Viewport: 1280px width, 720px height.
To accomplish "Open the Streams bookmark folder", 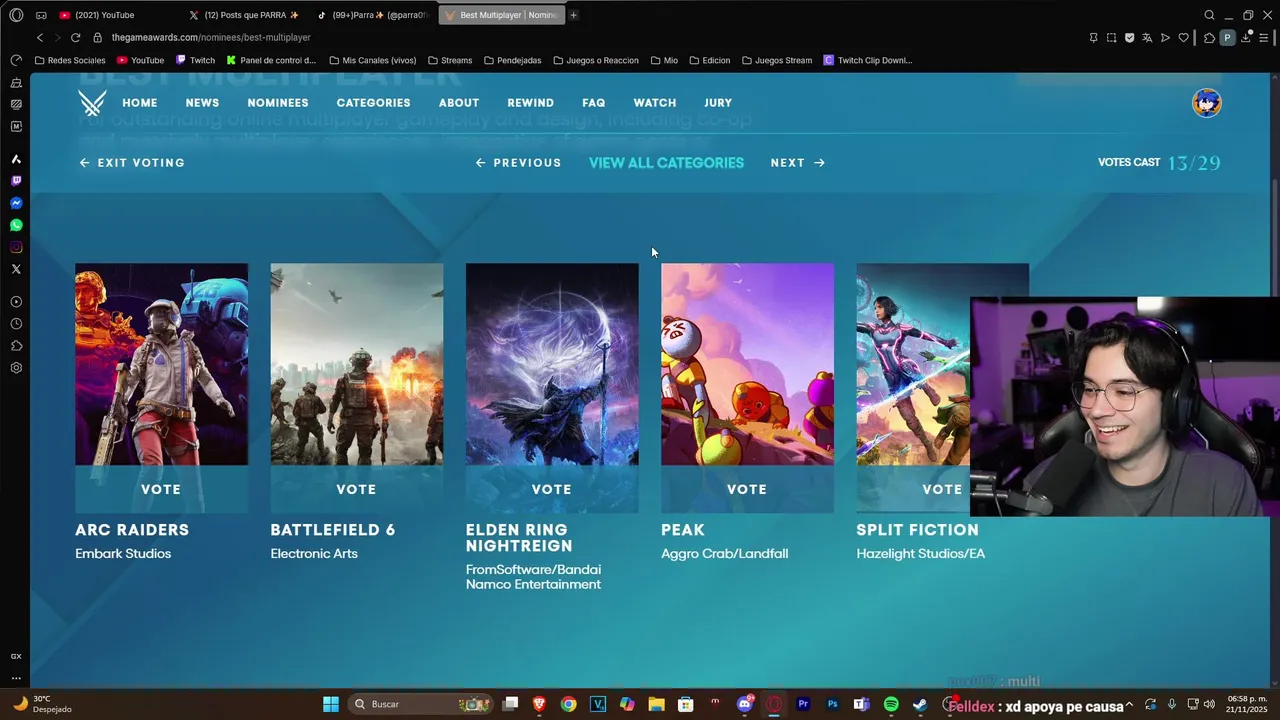I will (449, 60).
